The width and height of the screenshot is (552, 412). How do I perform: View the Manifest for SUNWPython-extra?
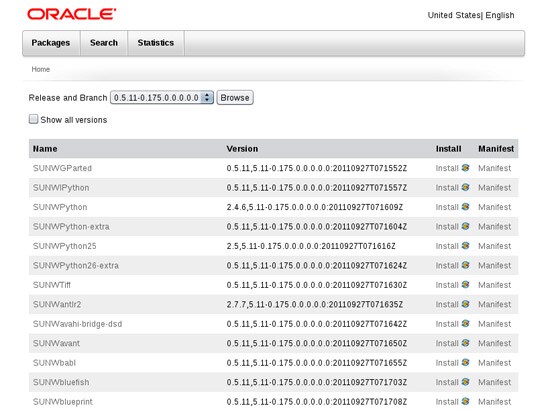(x=494, y=226)
